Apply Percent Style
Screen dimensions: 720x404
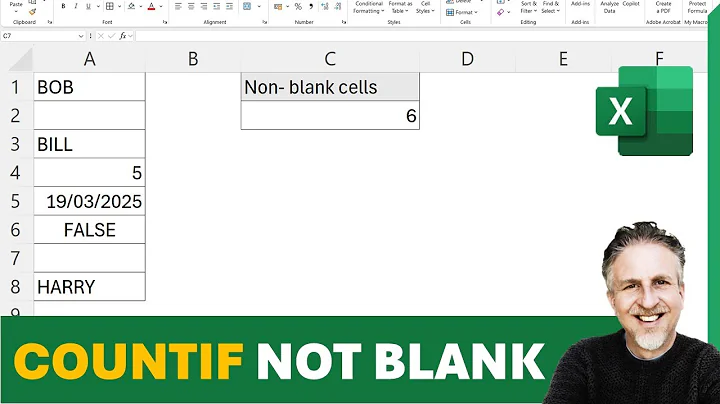click(298, 6)
